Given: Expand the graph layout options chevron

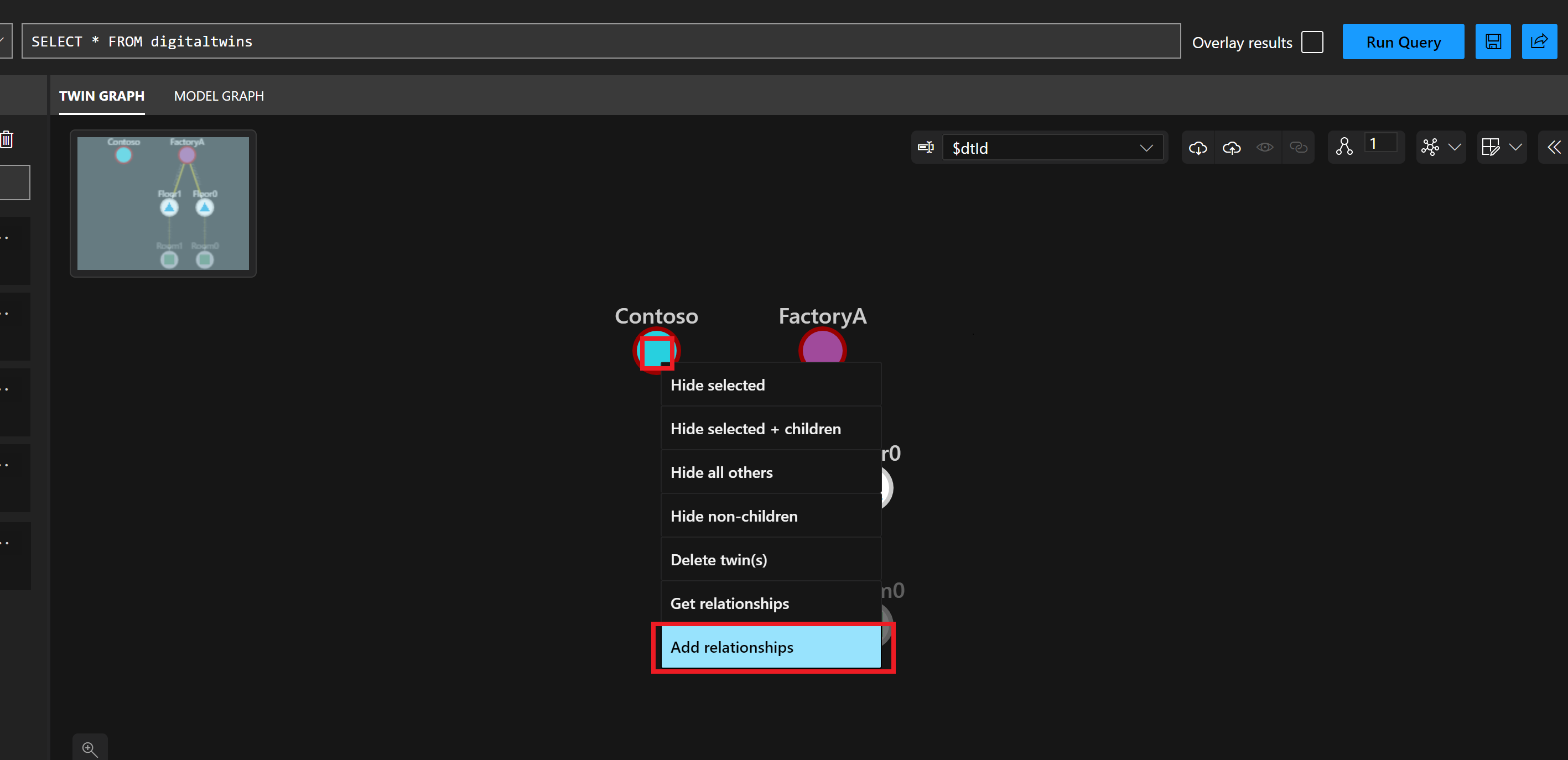Looking at the screenshot, I should point(1455,147).
